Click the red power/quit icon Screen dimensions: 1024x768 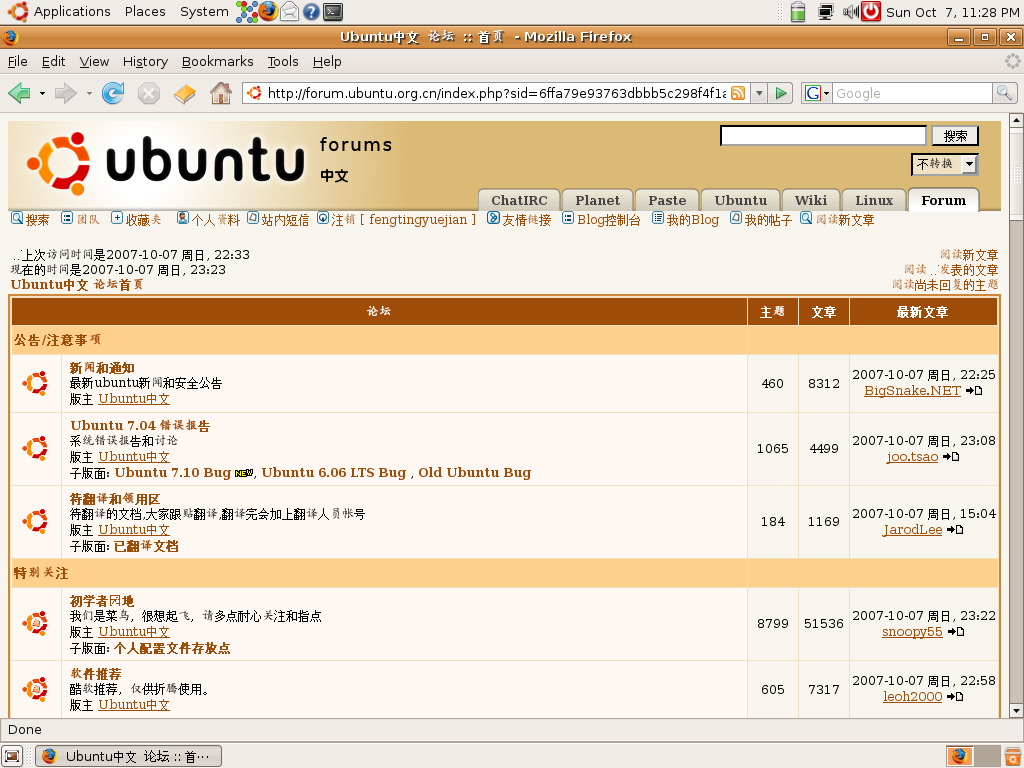point(871,12)
